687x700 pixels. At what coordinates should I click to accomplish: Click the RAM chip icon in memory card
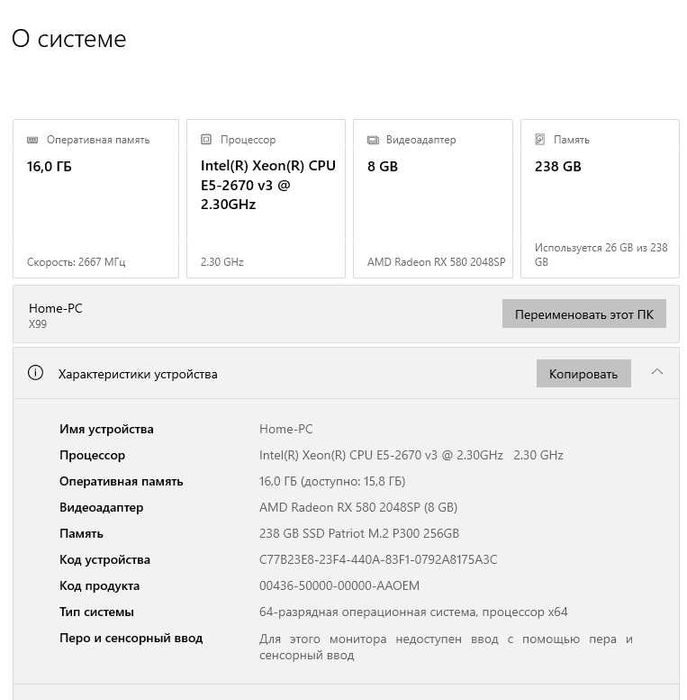click(x=34, y=140)
